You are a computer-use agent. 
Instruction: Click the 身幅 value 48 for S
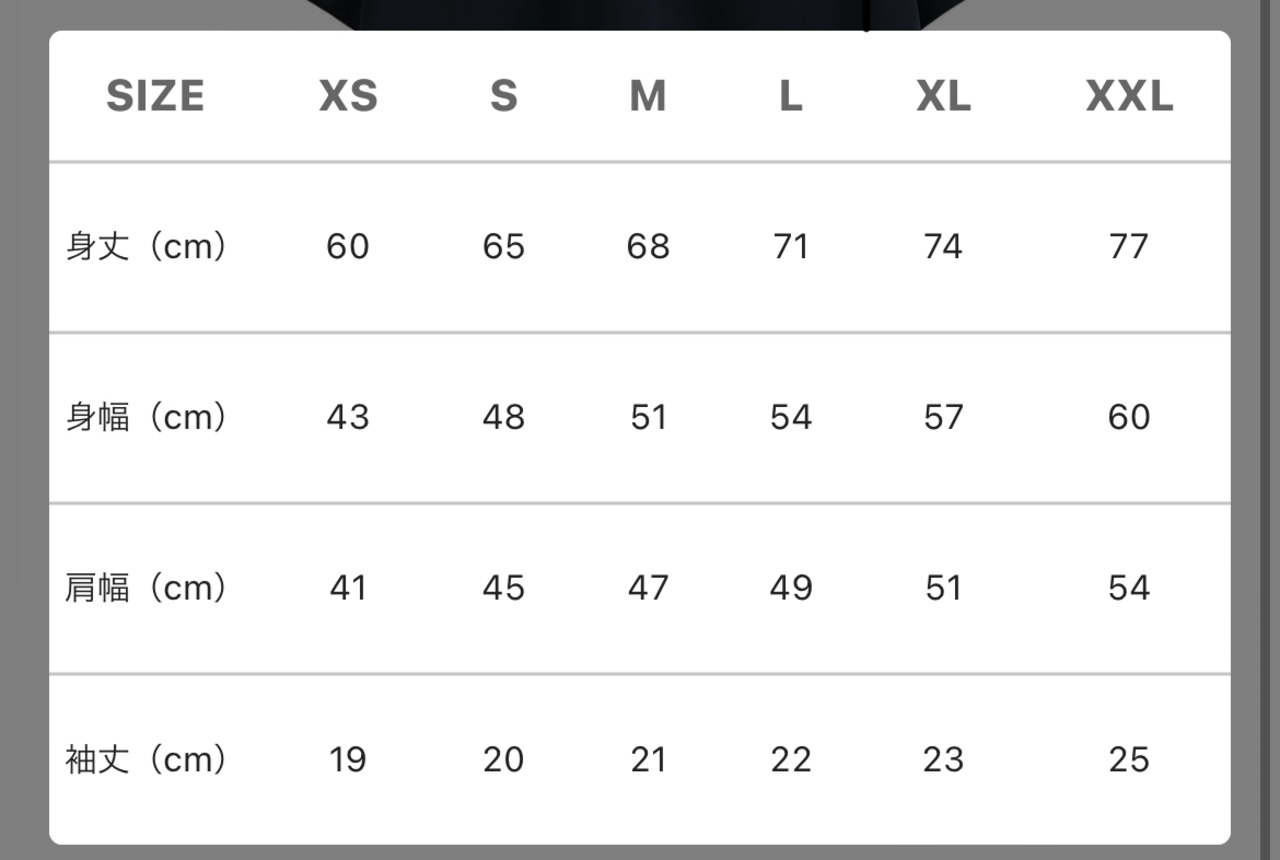503,417
